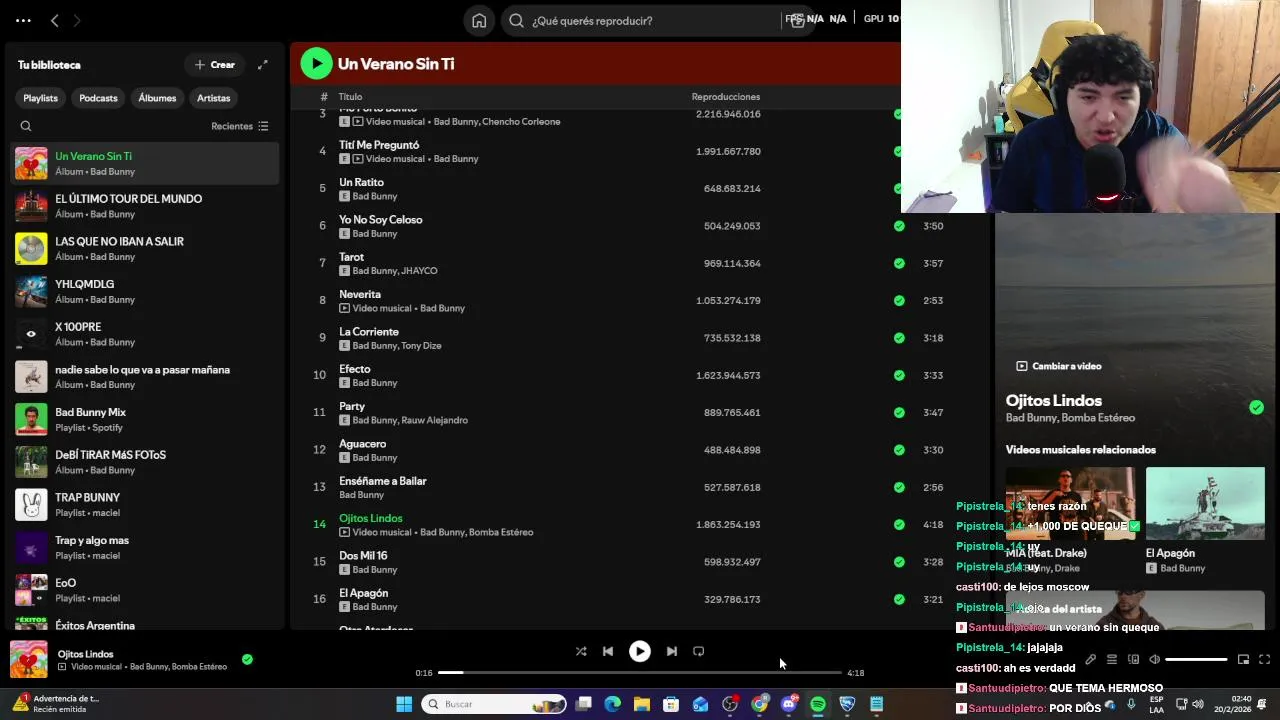Open the three-dot Spotify app menu

click(23, 20)
